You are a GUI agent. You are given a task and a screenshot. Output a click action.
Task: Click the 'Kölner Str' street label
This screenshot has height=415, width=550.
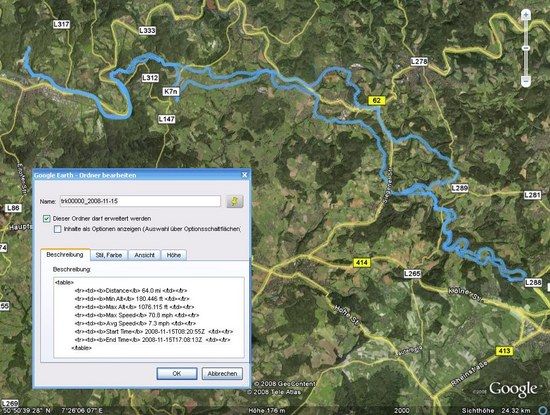coord(467,295)
